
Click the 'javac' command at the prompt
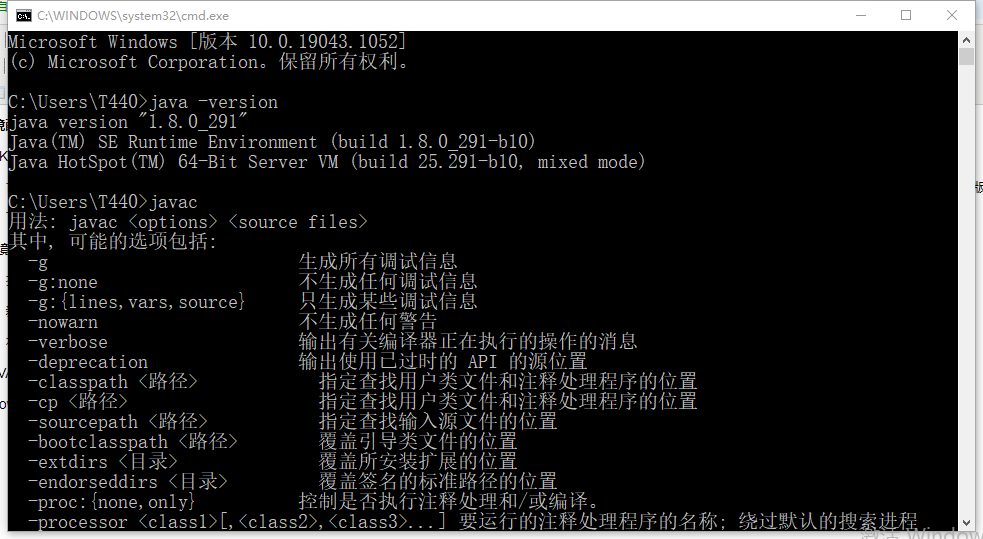tap(174, 202)
